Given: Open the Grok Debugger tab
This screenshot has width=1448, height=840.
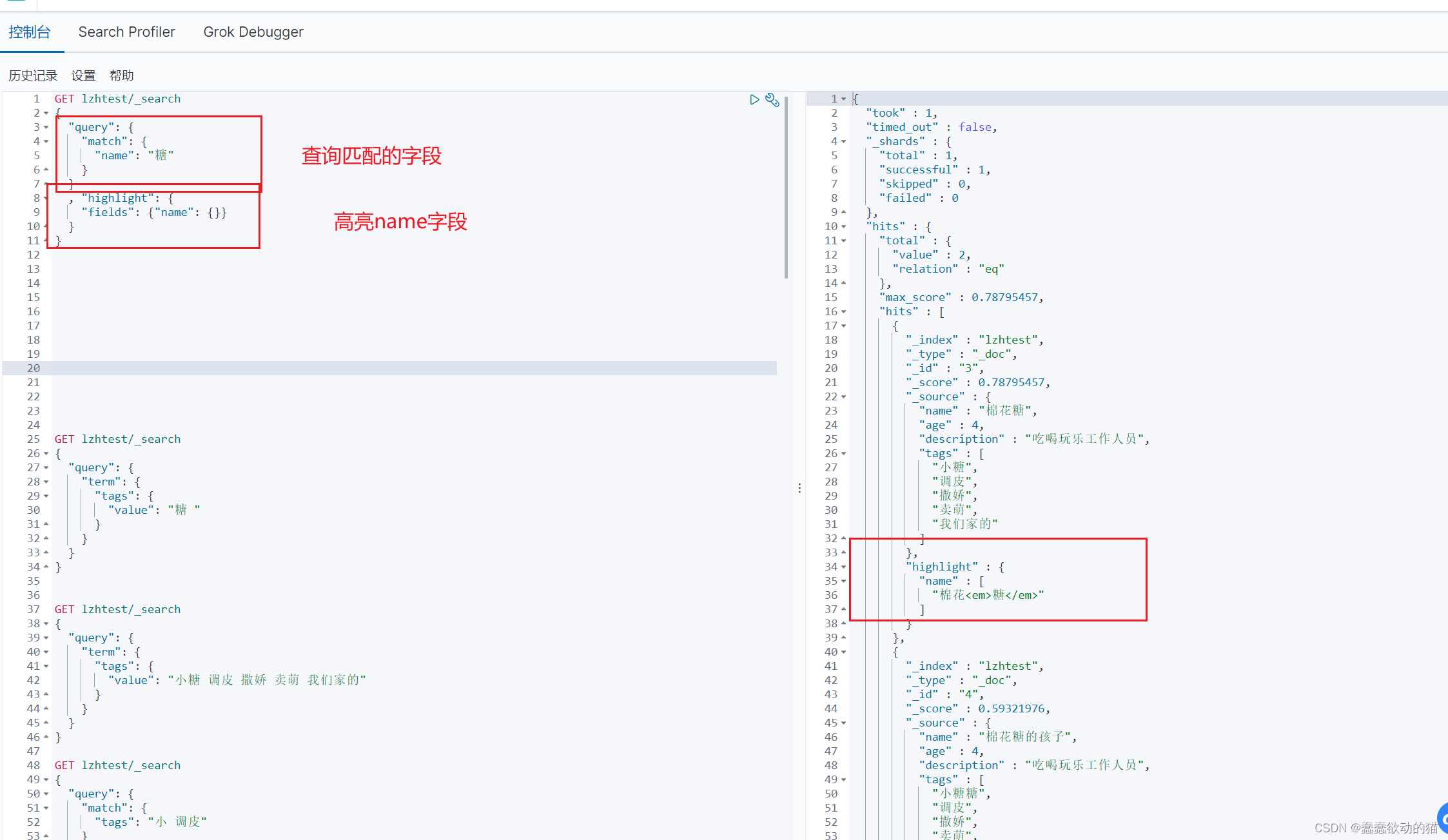Looking at the screenshot, I should coord(253,32).
